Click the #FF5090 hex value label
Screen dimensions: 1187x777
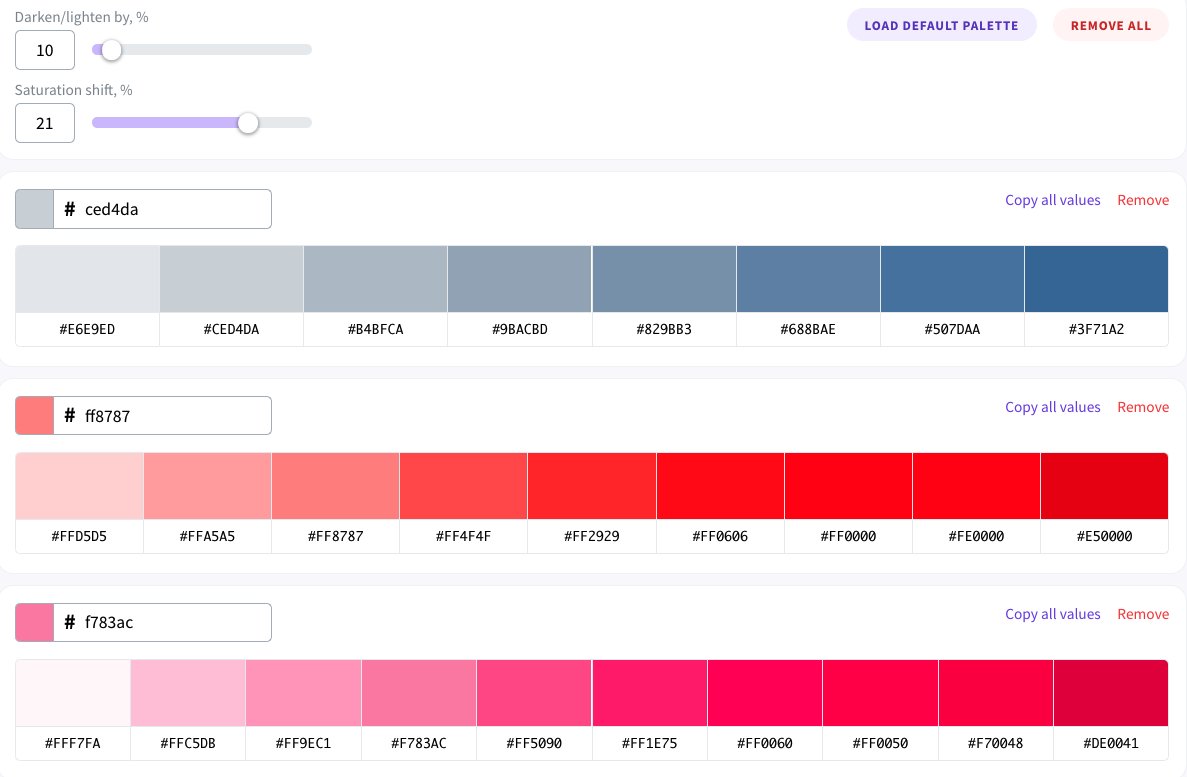point(534,743)
